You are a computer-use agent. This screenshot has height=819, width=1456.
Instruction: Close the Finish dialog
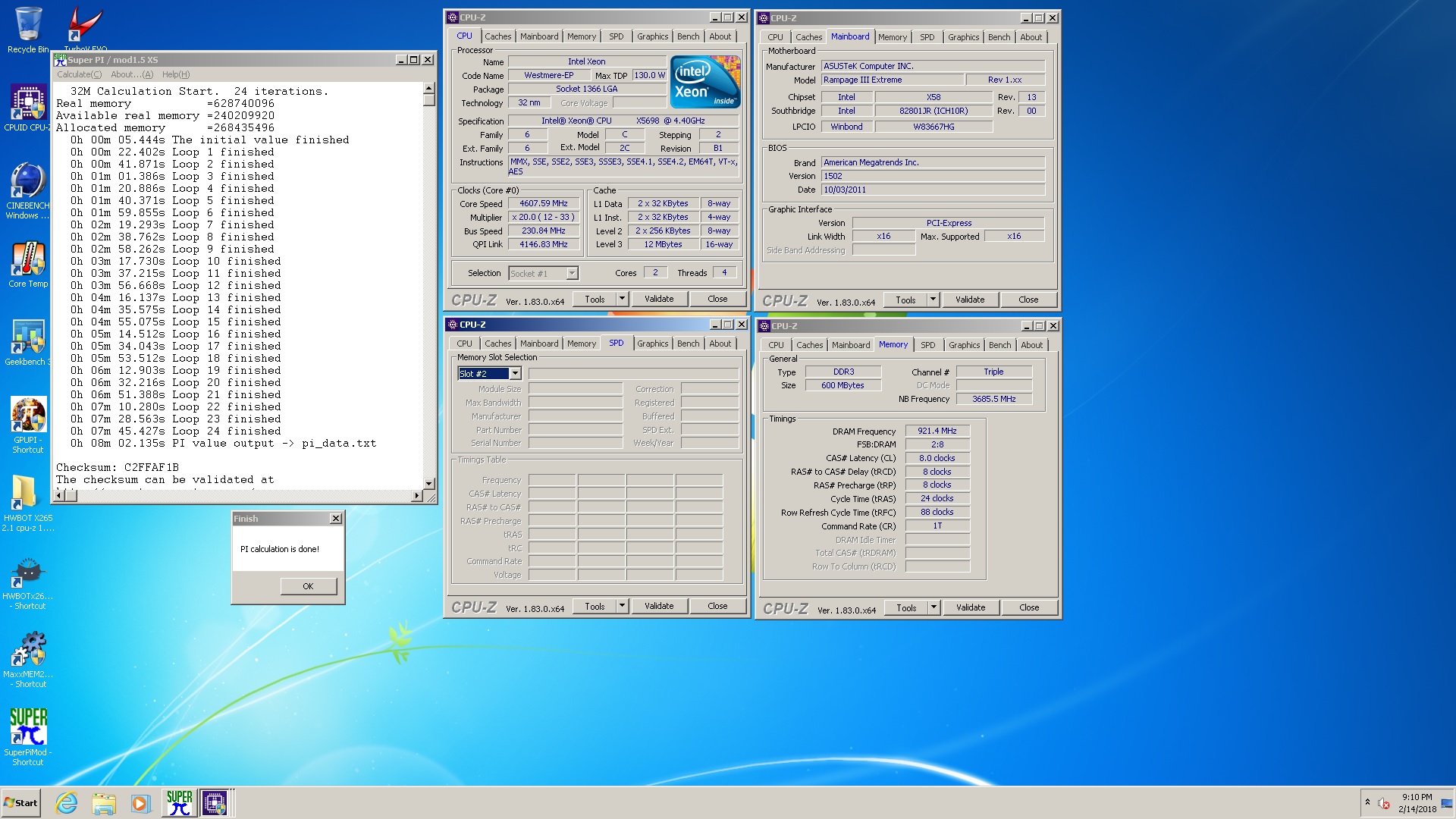336,519
